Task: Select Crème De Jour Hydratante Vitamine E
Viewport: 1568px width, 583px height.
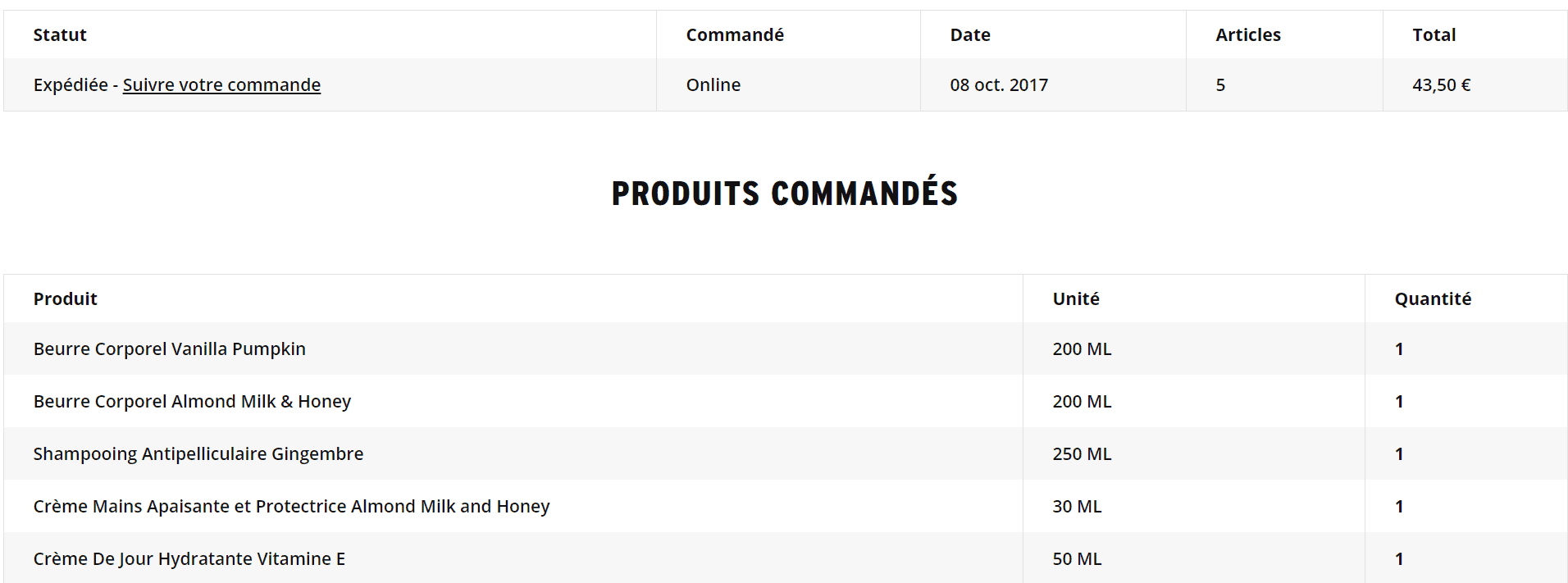Action: coord(189,558)
